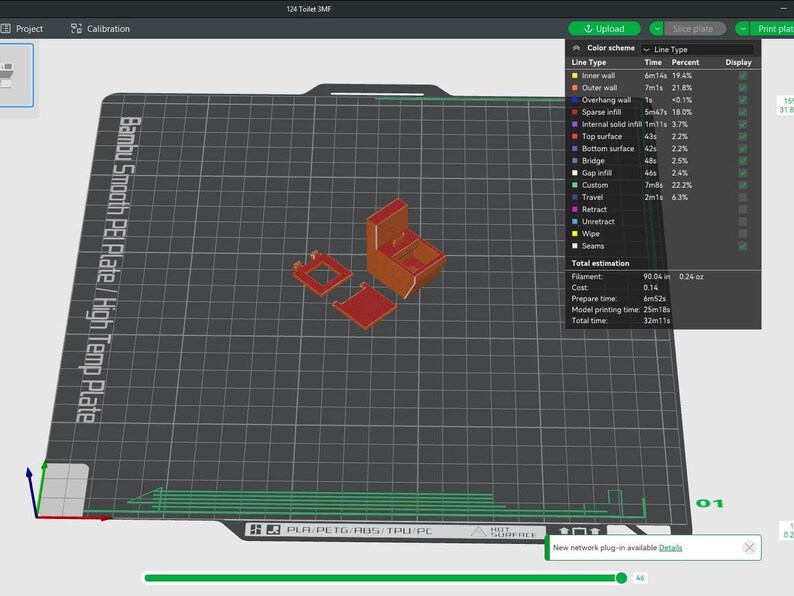The image size is (794, 596).
Task: Click the Print plate button
Action: point(775,29)
